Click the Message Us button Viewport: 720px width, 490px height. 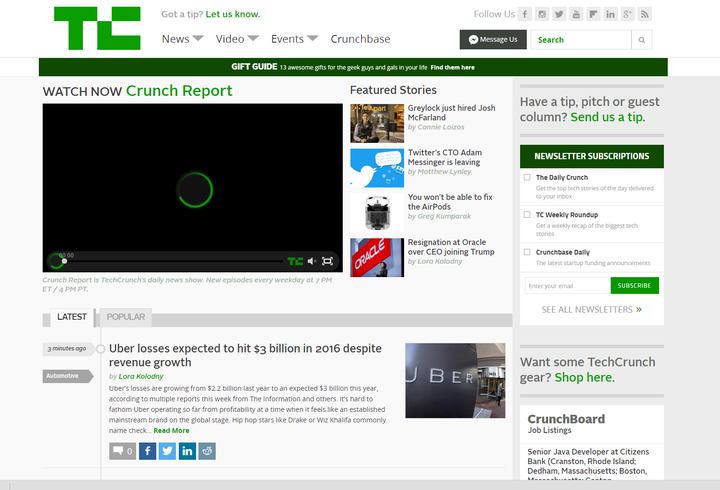tap(493, 39)
